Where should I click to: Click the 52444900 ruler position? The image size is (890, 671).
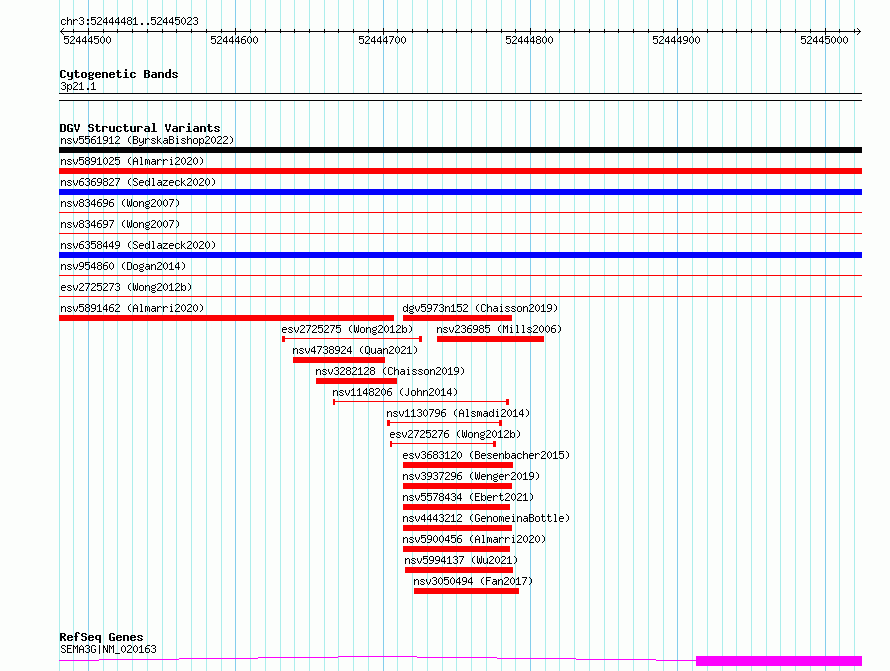677,40
